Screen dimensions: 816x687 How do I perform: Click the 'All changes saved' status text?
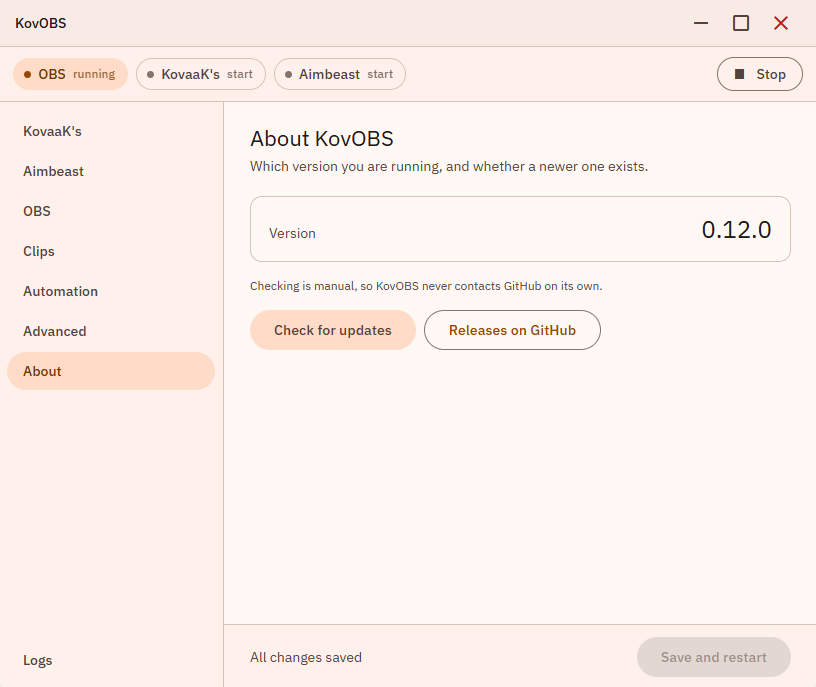pyautogui.click(x=306, y=657)
